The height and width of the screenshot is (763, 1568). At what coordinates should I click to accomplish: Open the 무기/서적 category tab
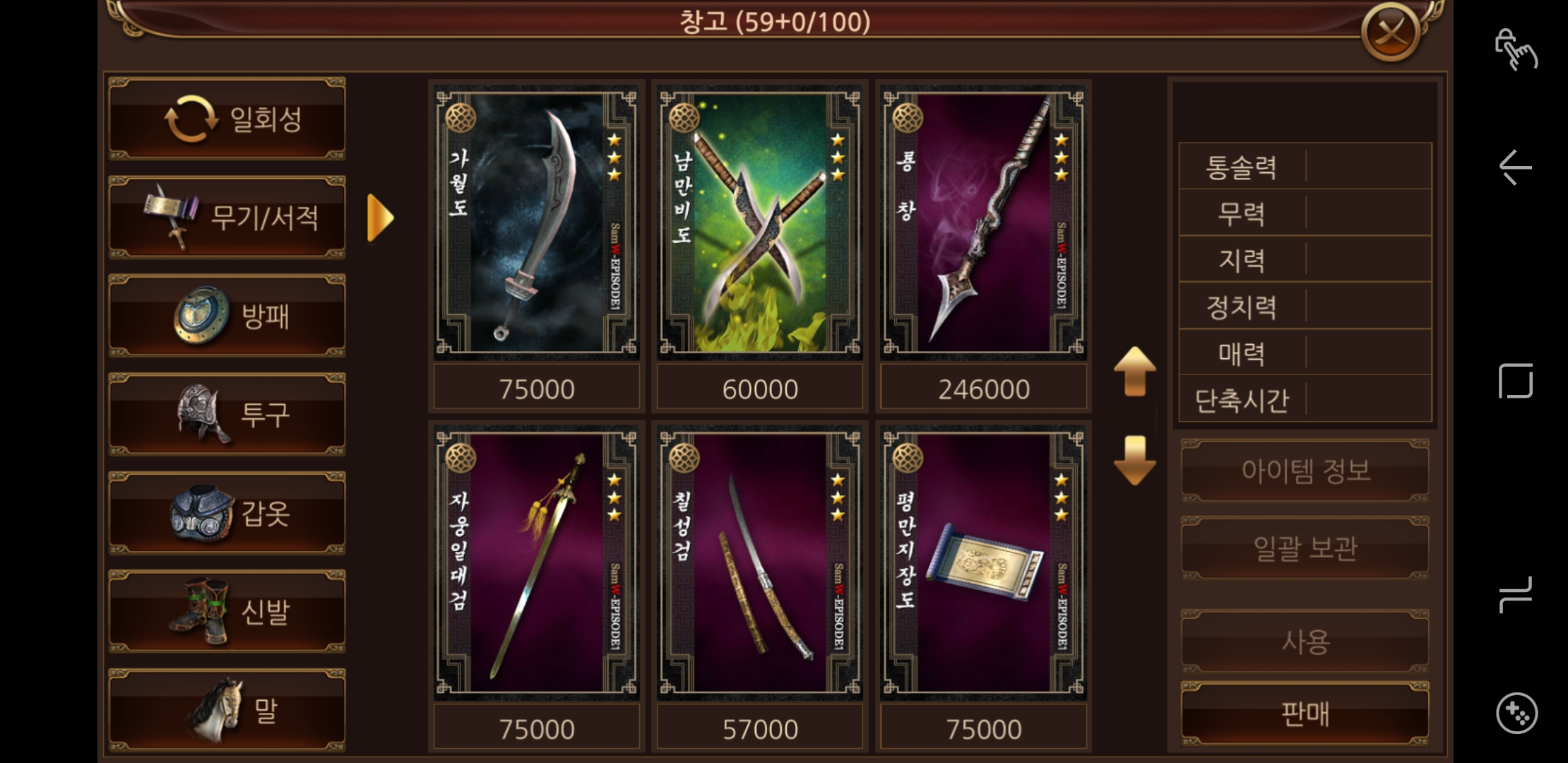click(x=227, y=217)
